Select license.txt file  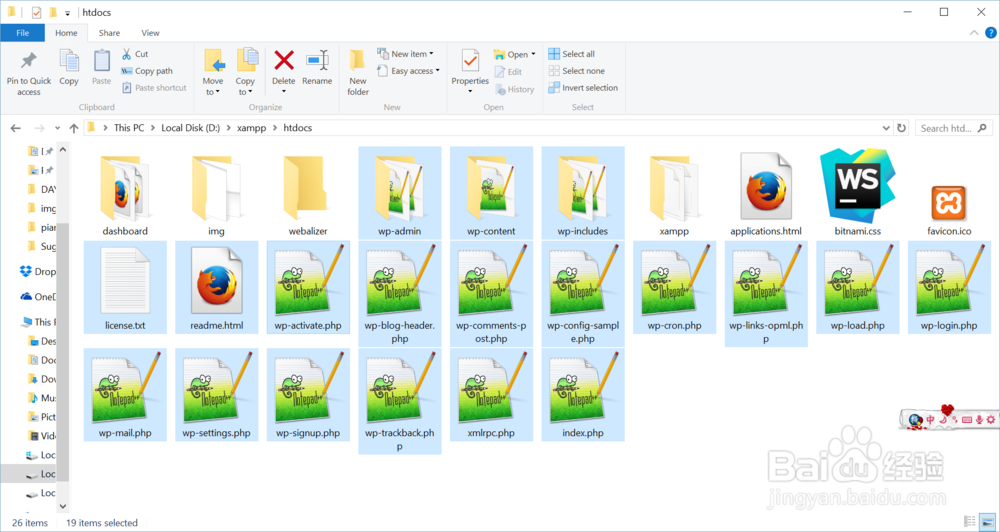125,287
